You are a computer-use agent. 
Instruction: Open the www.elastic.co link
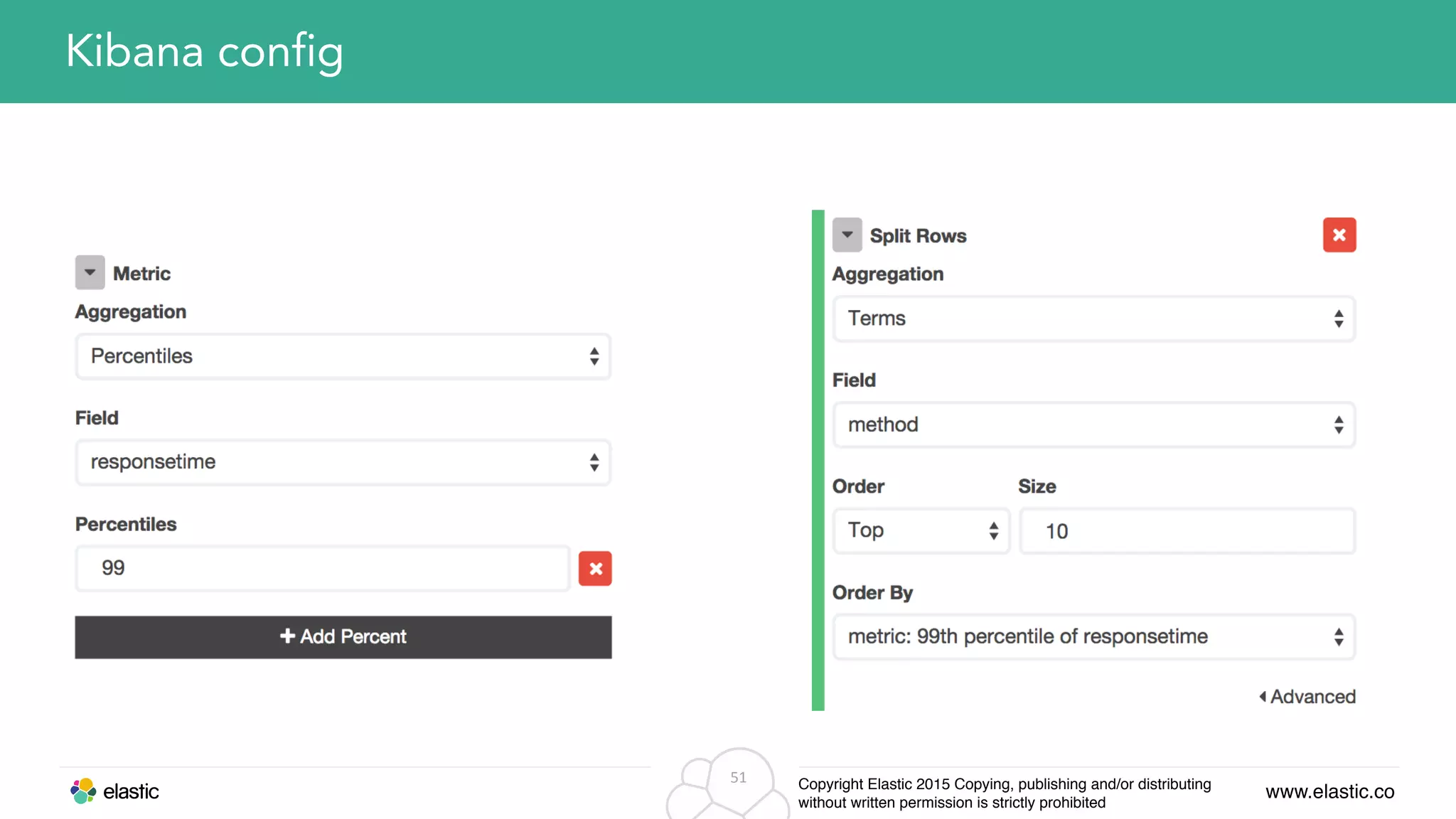pos(1330,791)
